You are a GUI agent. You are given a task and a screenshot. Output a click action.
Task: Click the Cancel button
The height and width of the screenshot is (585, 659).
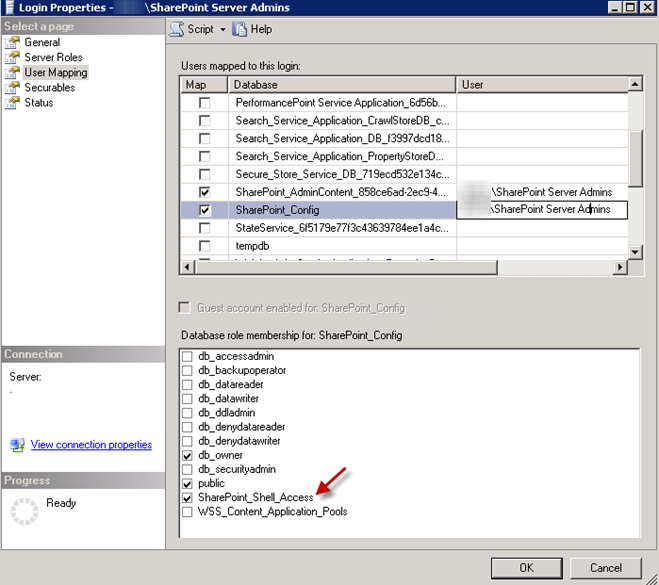click(606, 568)
